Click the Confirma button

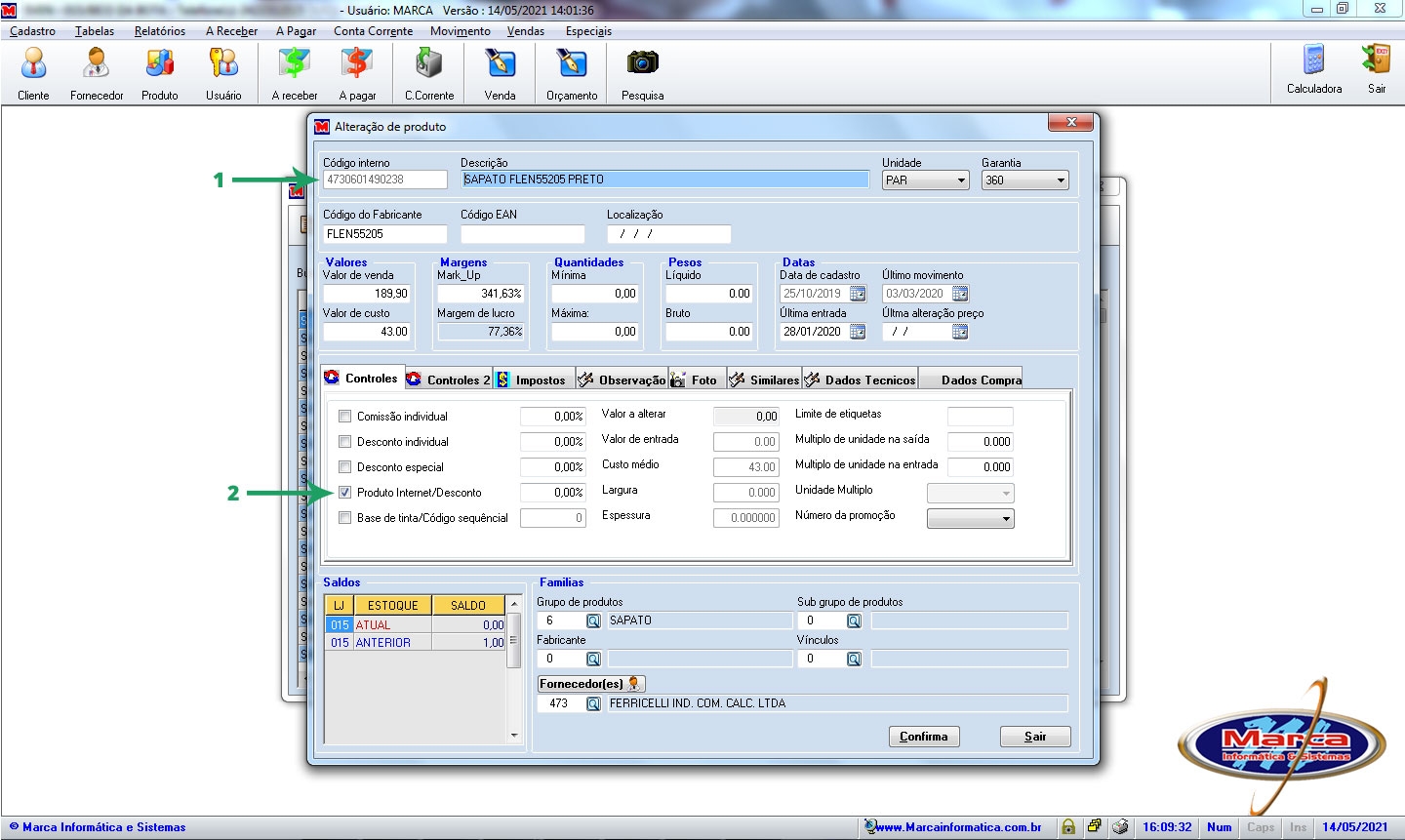923,737
